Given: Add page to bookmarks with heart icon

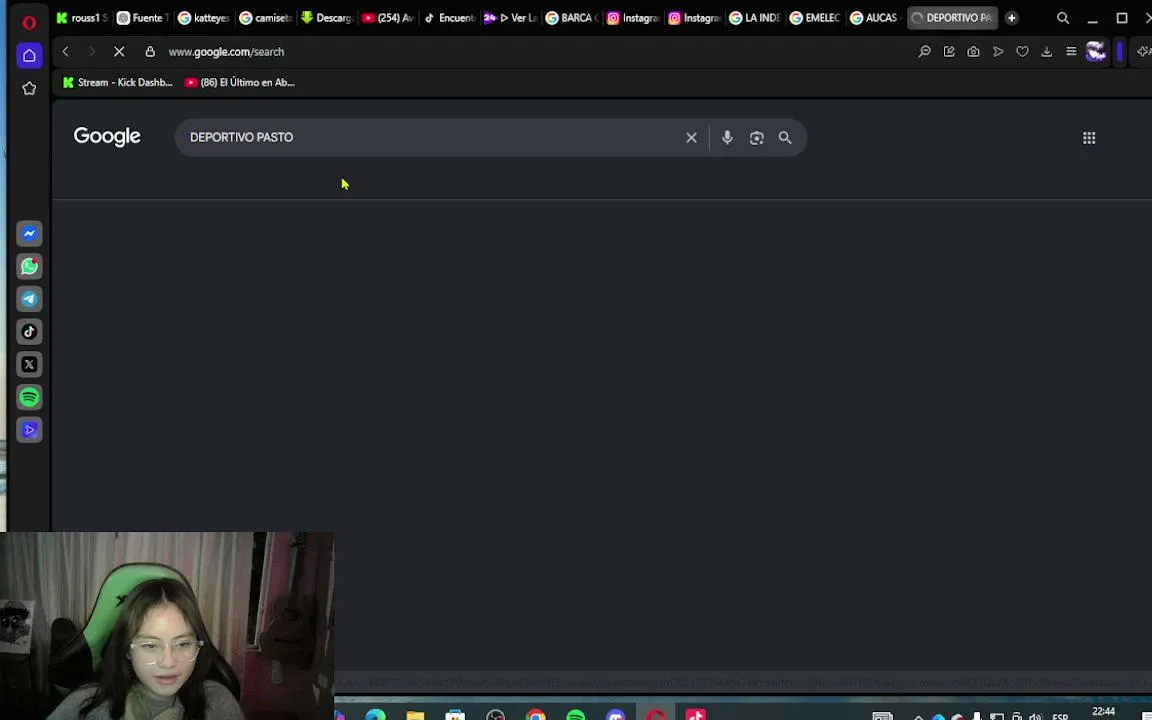Looking at the screenshot, I should click(1022, 51).
